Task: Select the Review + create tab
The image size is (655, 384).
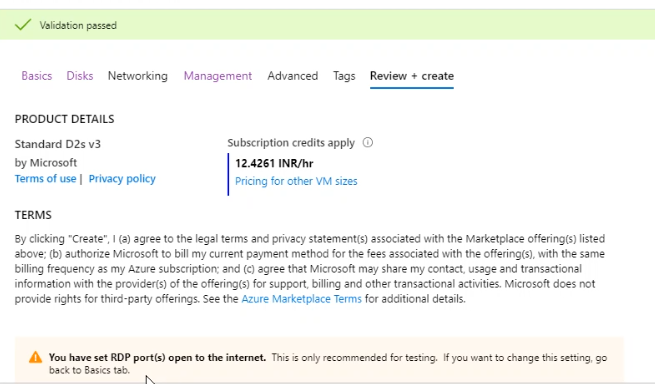Action: click(412, 76)
